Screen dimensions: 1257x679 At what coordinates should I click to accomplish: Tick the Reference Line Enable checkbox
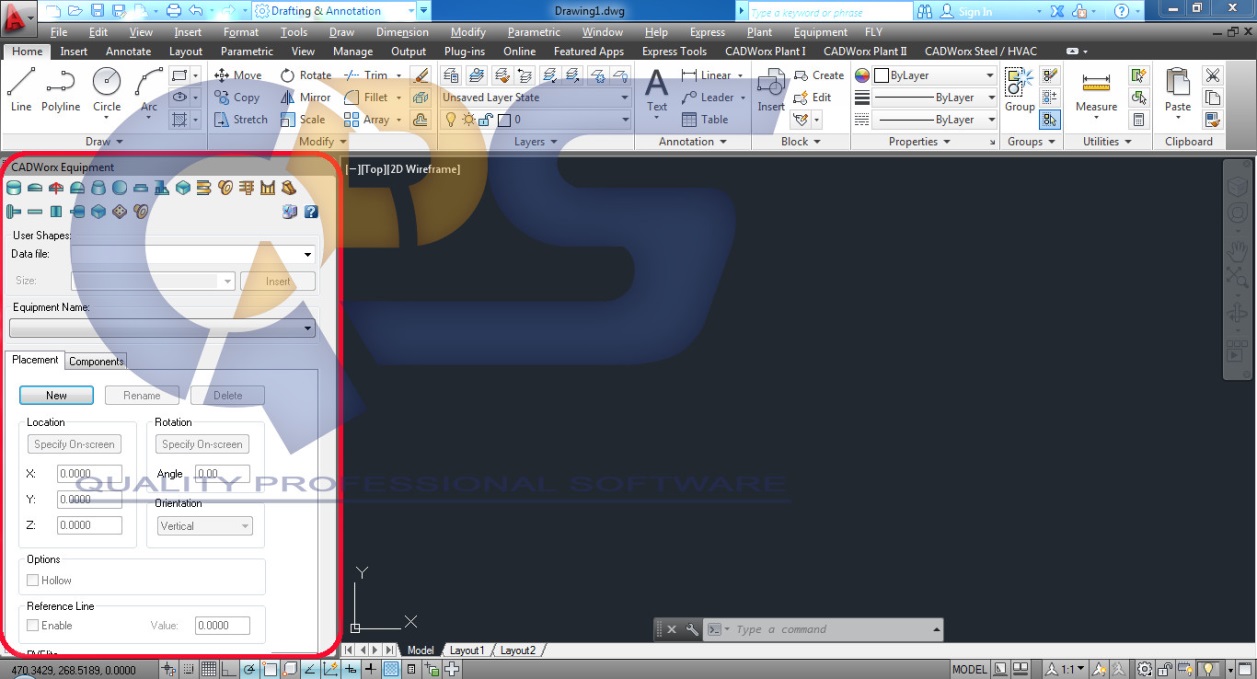33,625
